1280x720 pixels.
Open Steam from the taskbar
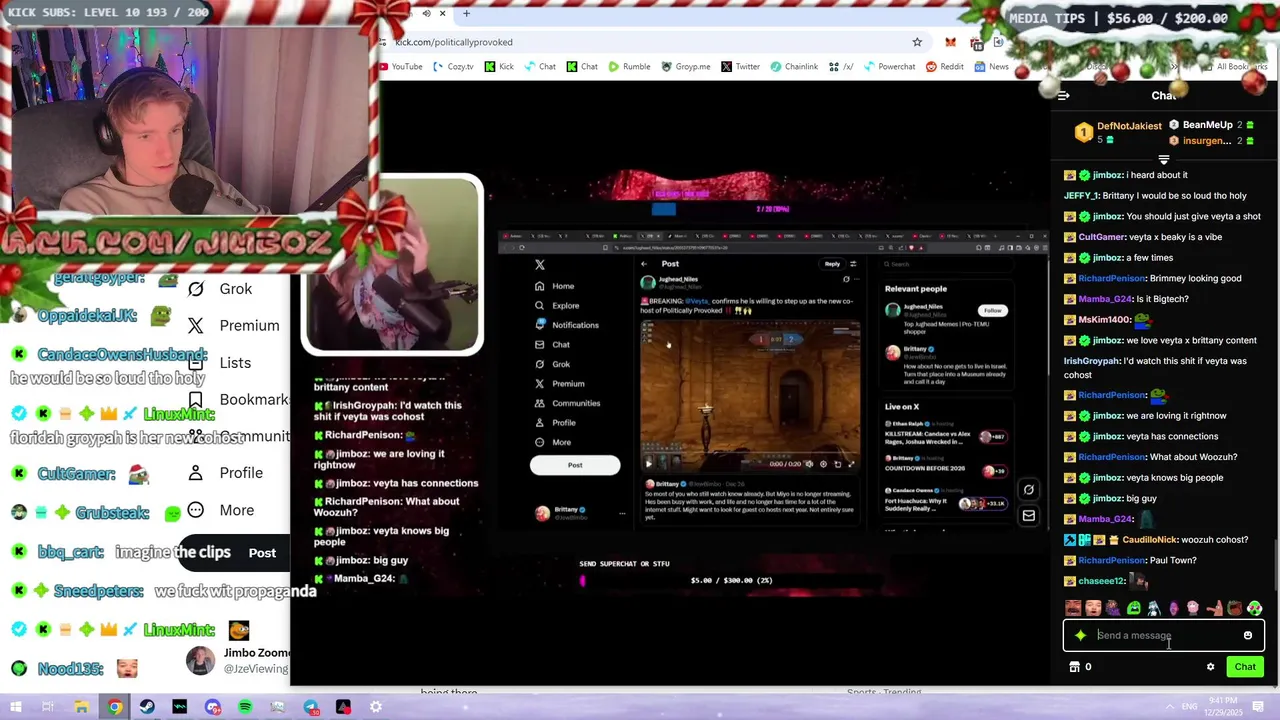(147, 707)
